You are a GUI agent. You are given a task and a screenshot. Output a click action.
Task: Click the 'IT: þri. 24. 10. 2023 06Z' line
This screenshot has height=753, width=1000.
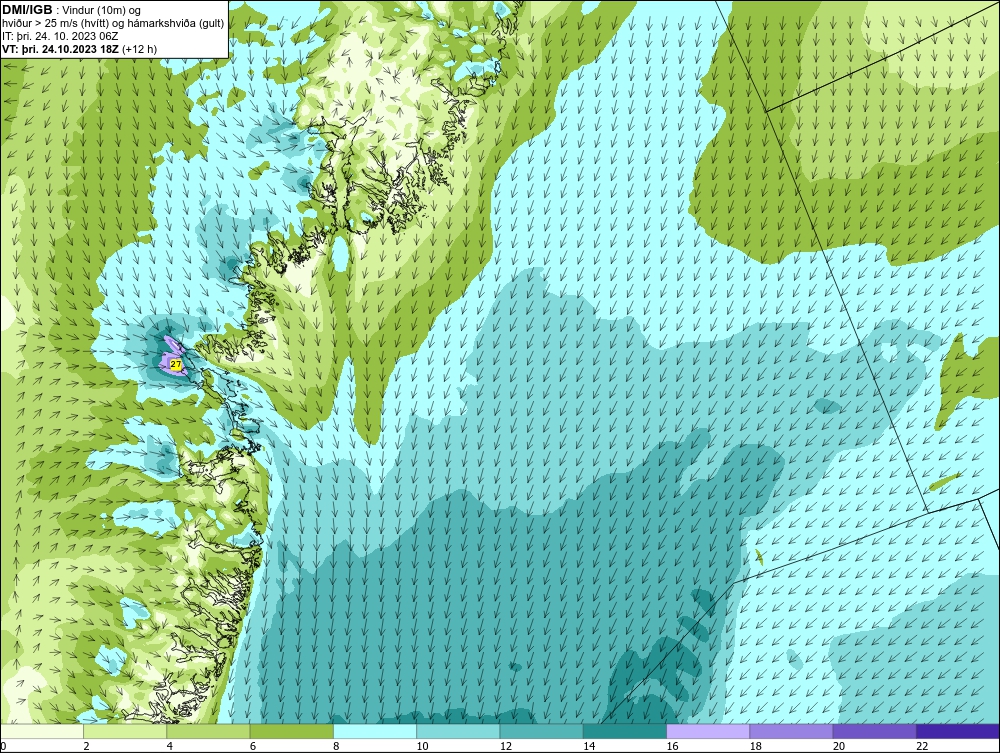pyautogui.click(x=59, y=36)
